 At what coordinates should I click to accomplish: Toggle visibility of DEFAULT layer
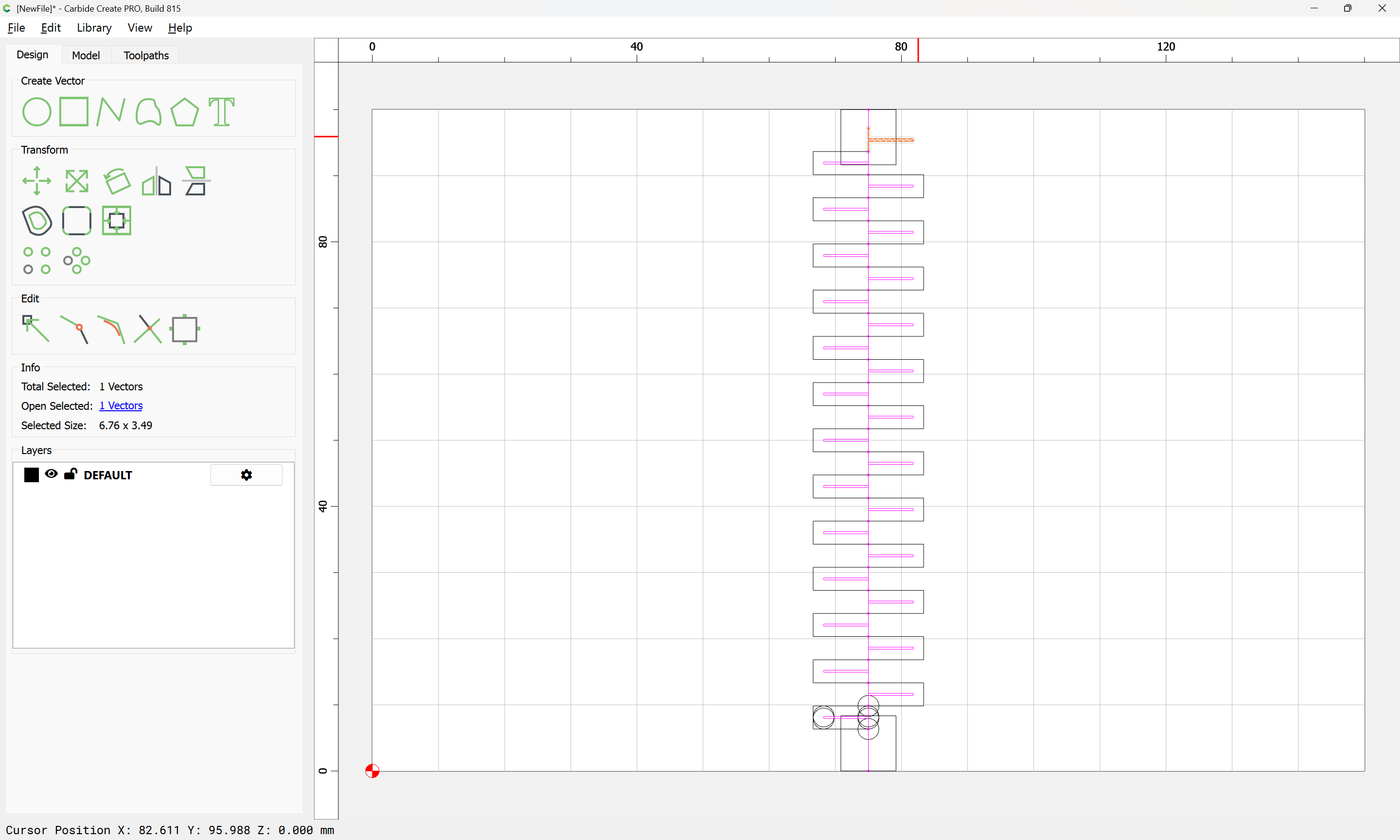(51, 474)
